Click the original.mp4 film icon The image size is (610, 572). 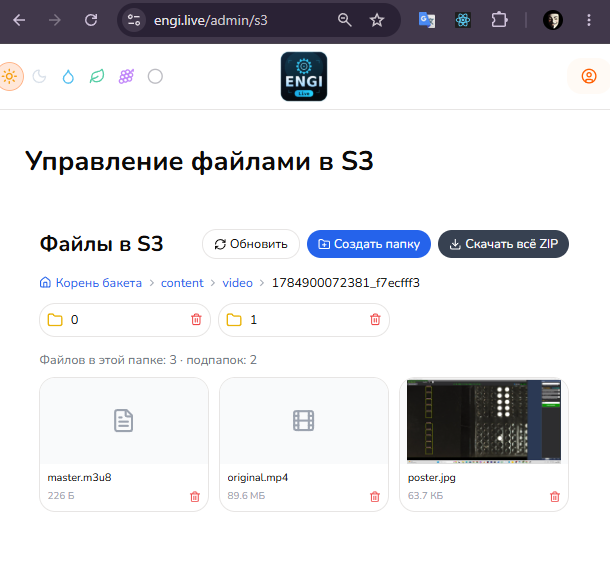coord(303,421)
